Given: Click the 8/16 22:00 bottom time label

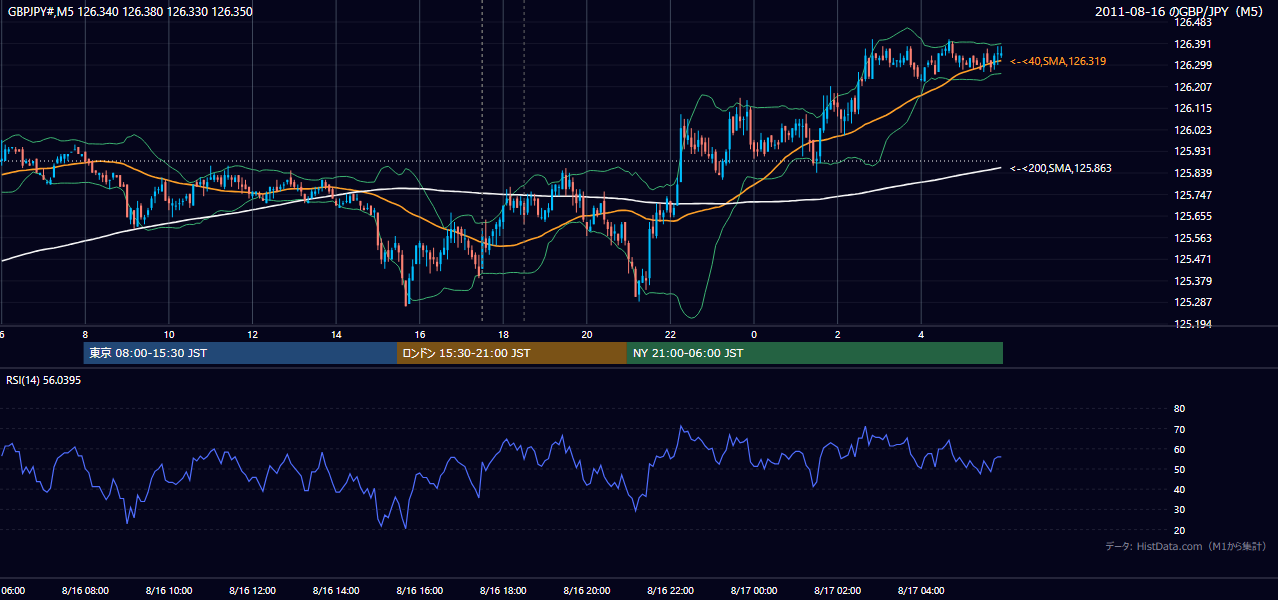Looking at the screenshot, I should 671,591.
